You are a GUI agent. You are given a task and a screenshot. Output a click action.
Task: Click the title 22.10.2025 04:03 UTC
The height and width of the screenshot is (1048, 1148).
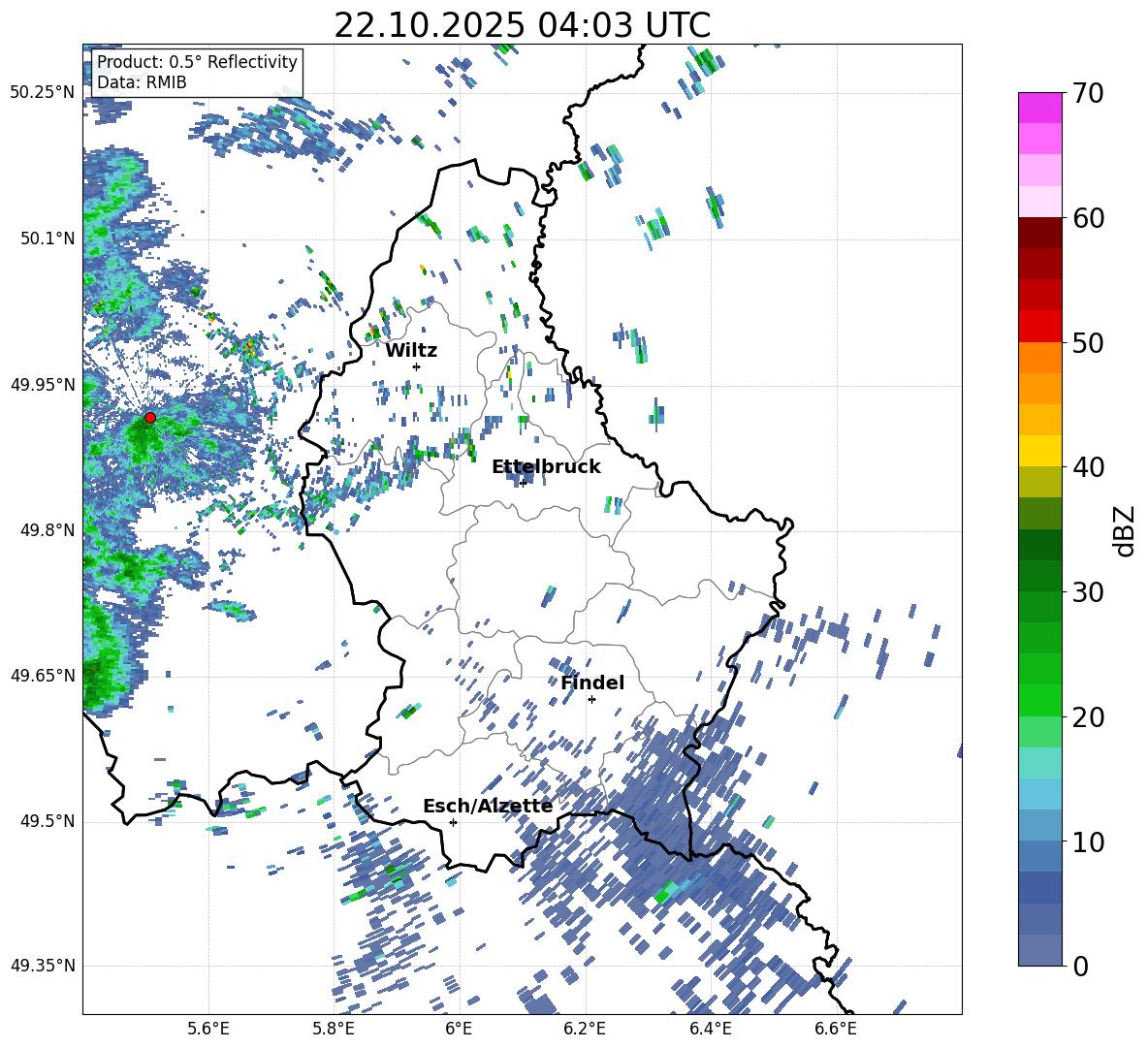pyautogui.click(x=522, y=25)
